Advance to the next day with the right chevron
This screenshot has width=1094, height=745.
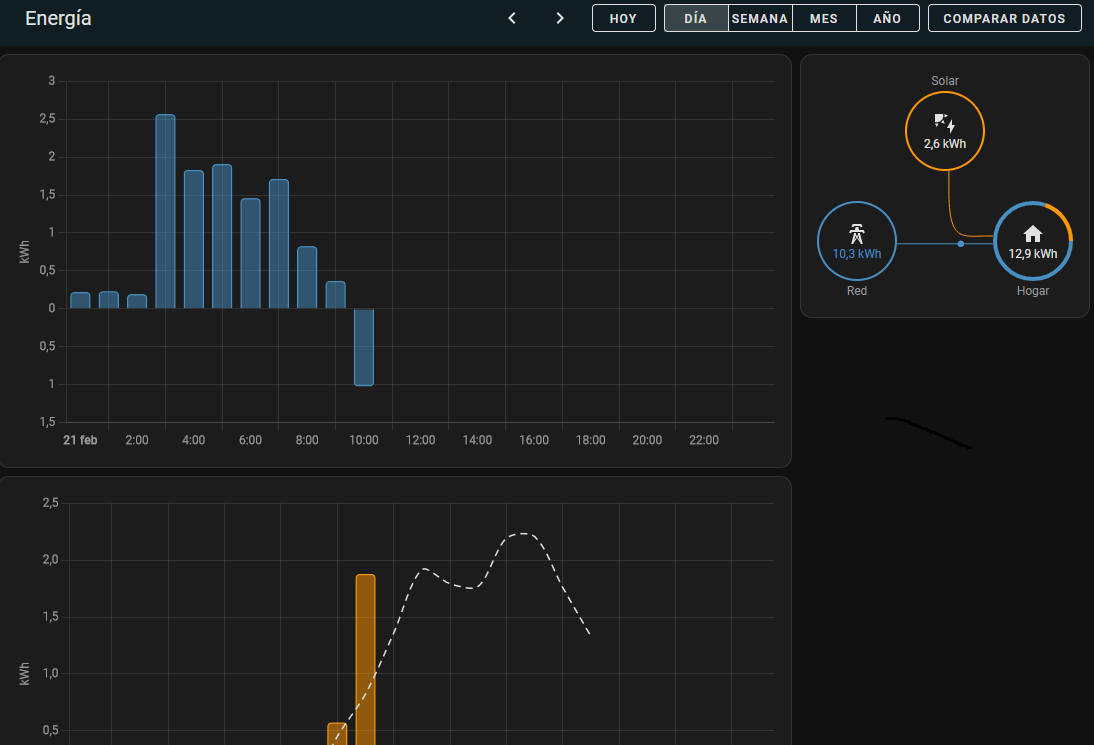coord(560,18)
